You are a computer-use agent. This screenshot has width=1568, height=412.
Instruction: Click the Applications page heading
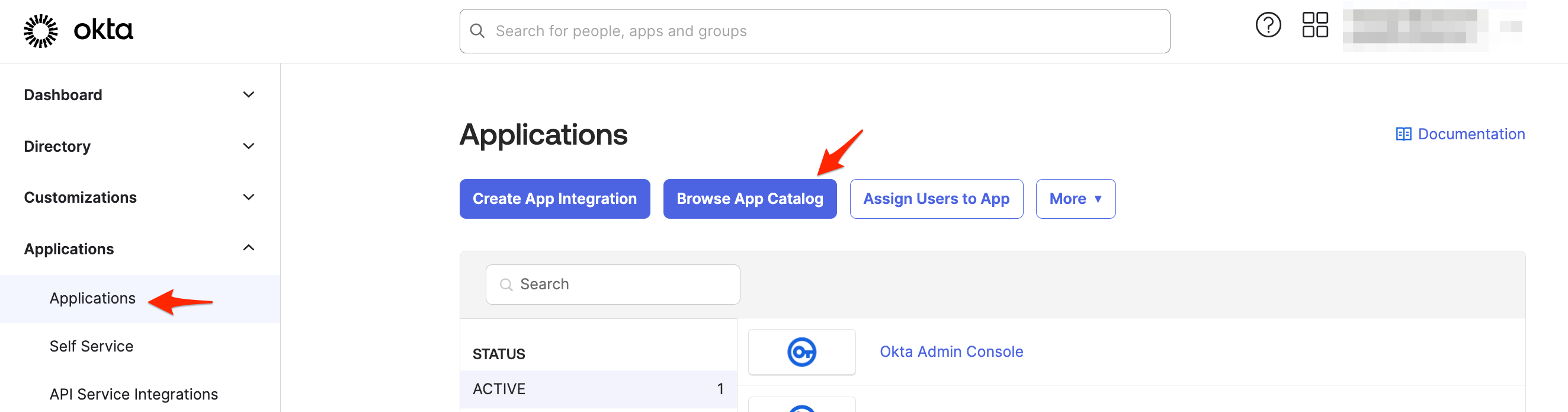click(x=543, y=135)
